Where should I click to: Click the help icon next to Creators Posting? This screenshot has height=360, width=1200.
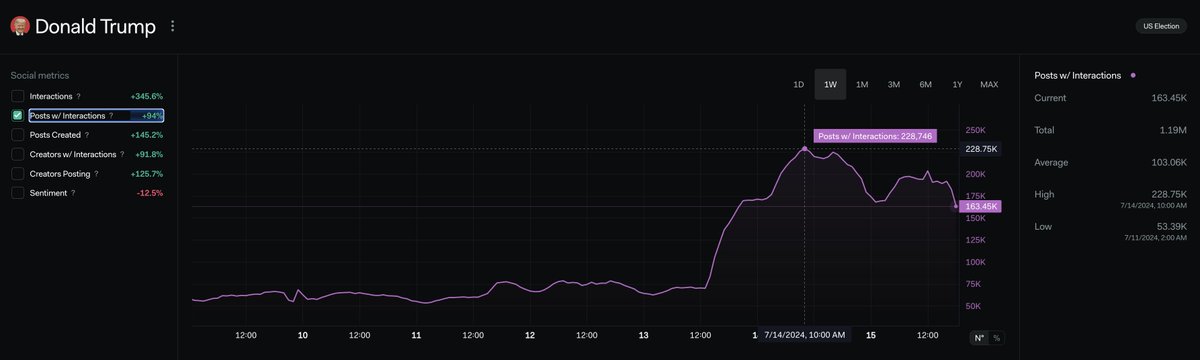pos(97,174)
